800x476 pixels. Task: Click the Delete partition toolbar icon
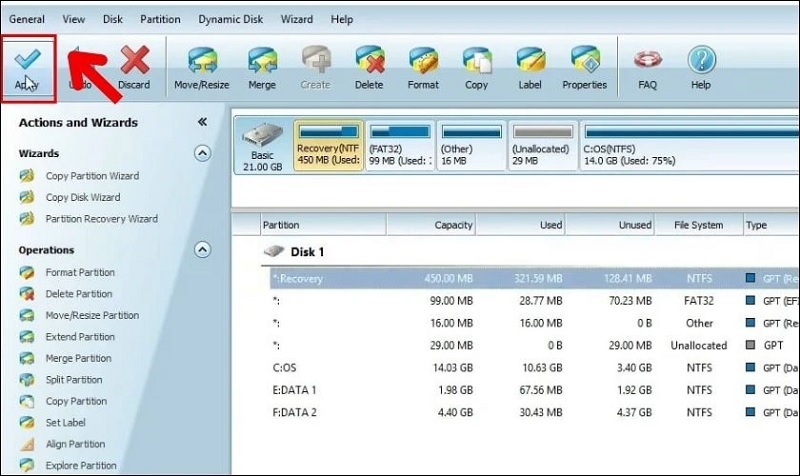(x=369, y=62)
